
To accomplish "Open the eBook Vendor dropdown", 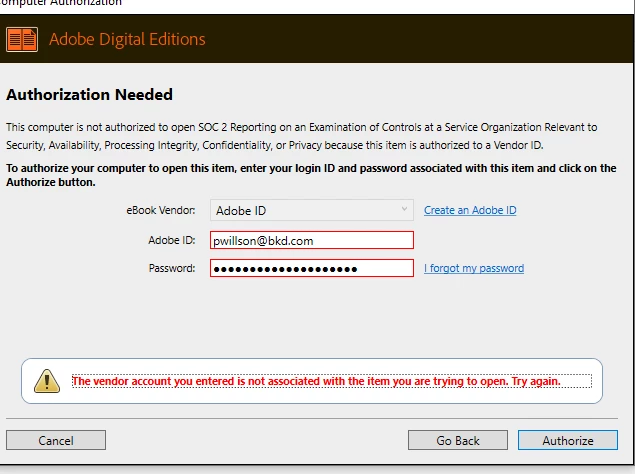I will 312,210.
